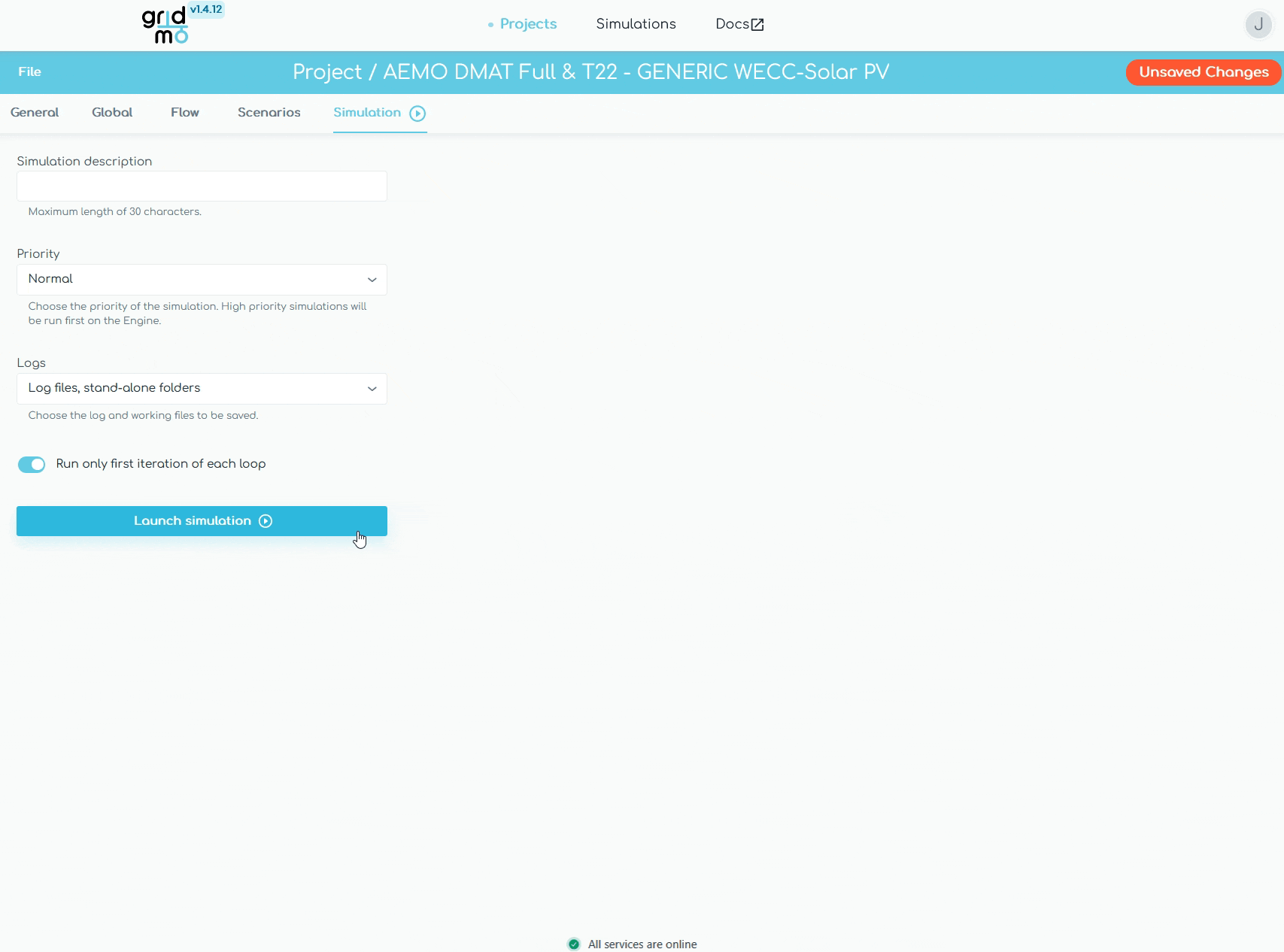Click the green services status check icon

click(x=574, y=944)
